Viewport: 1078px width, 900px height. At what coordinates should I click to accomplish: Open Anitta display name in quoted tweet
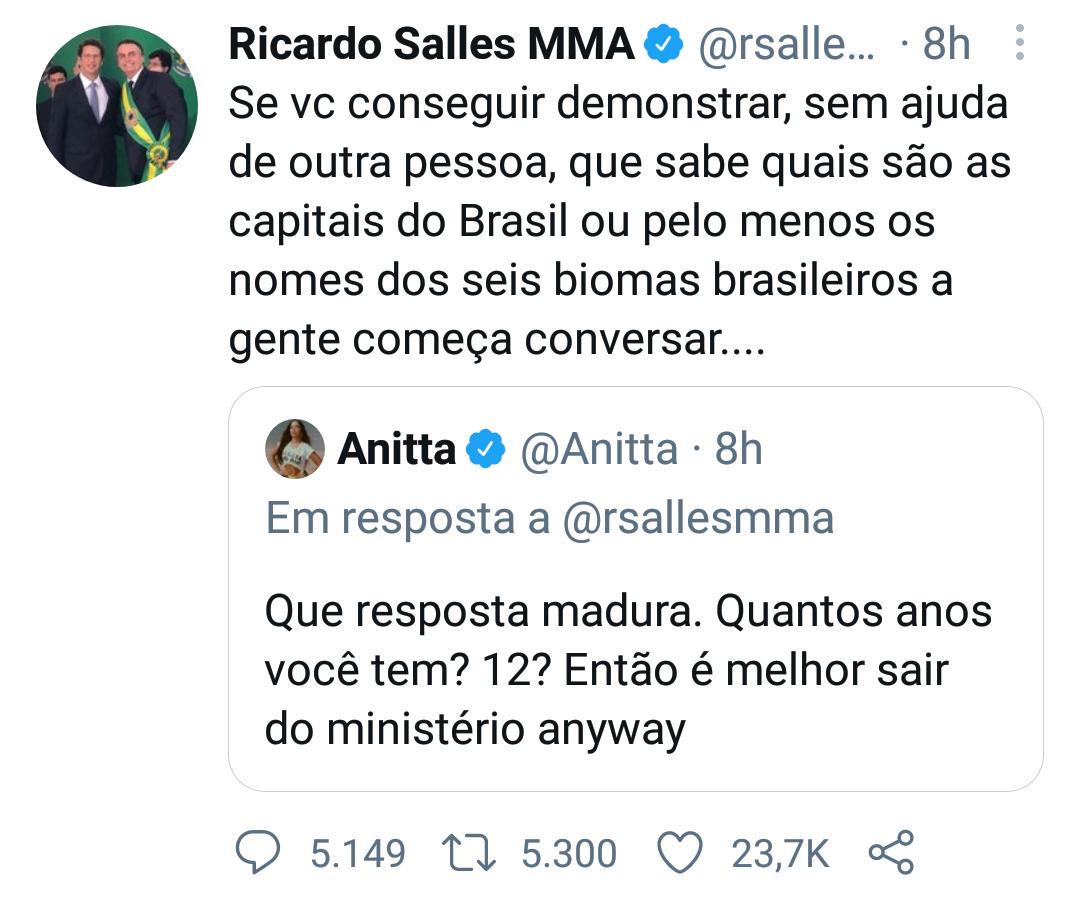click(x=397, y=449)
